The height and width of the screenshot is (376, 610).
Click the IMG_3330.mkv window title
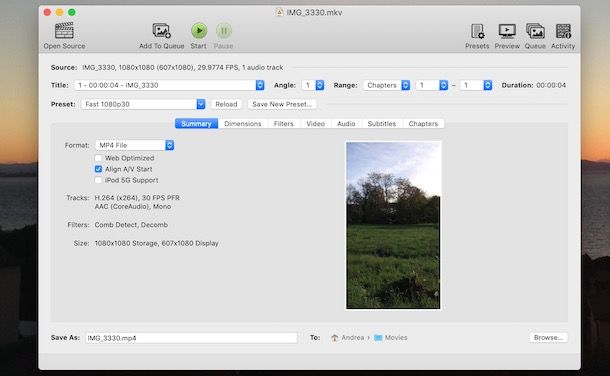tap(314, 12)
